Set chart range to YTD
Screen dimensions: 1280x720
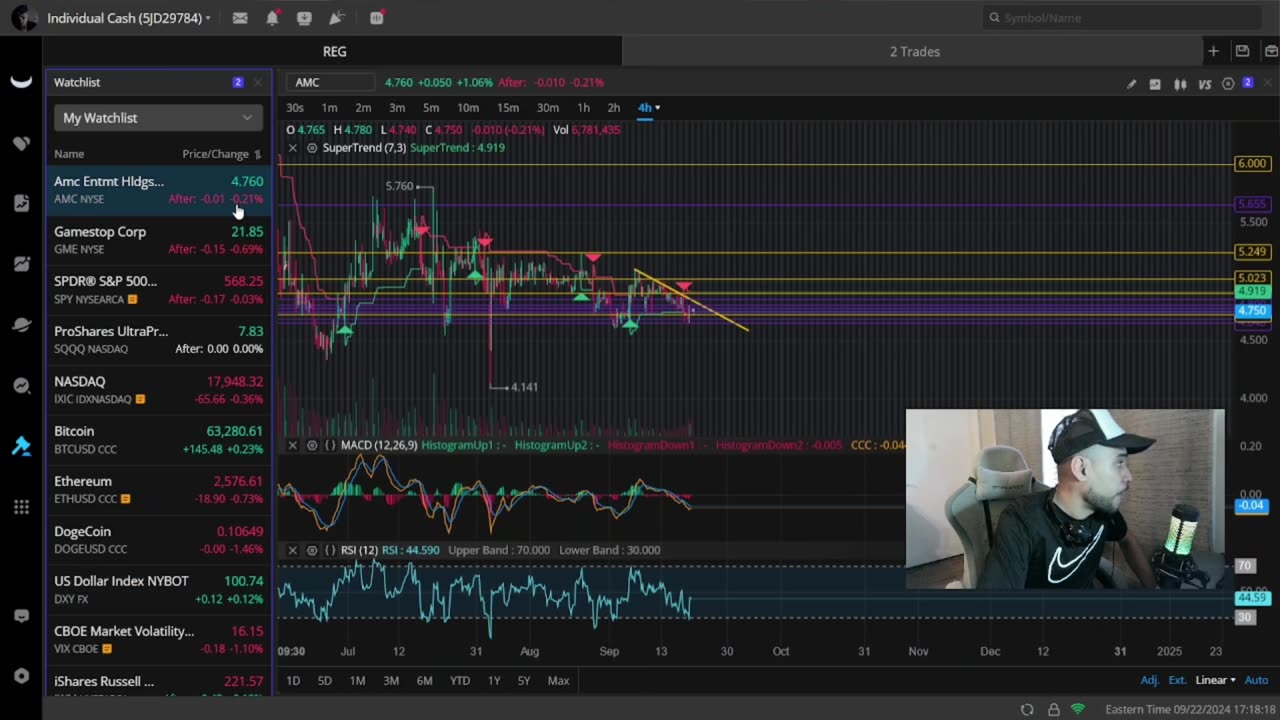coord(459,681)
